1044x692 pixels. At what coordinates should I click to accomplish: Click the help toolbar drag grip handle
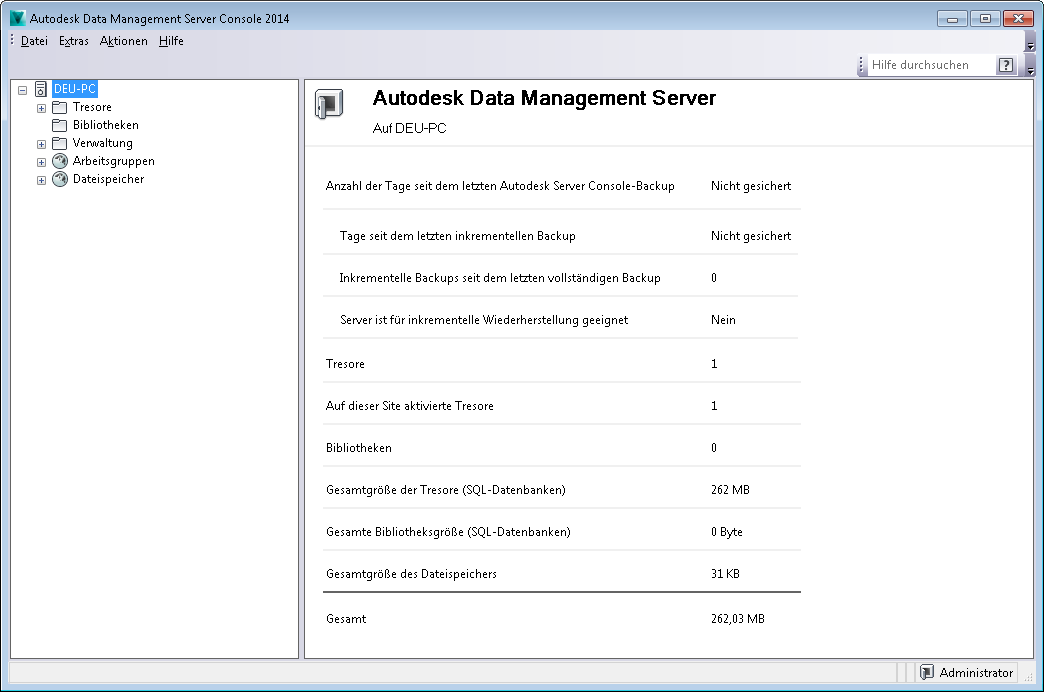tap(861, 65)
